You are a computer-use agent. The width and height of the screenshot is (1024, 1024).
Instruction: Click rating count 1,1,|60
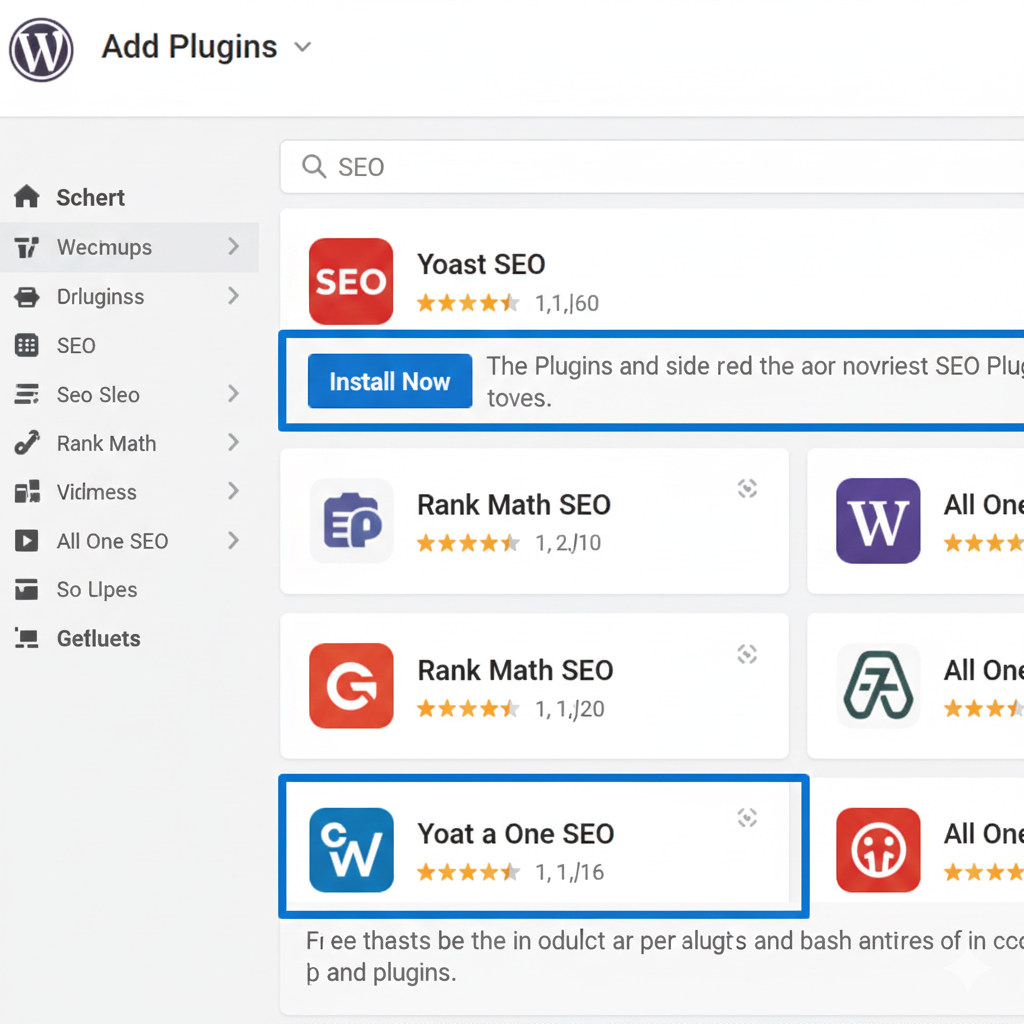point(567,304)
